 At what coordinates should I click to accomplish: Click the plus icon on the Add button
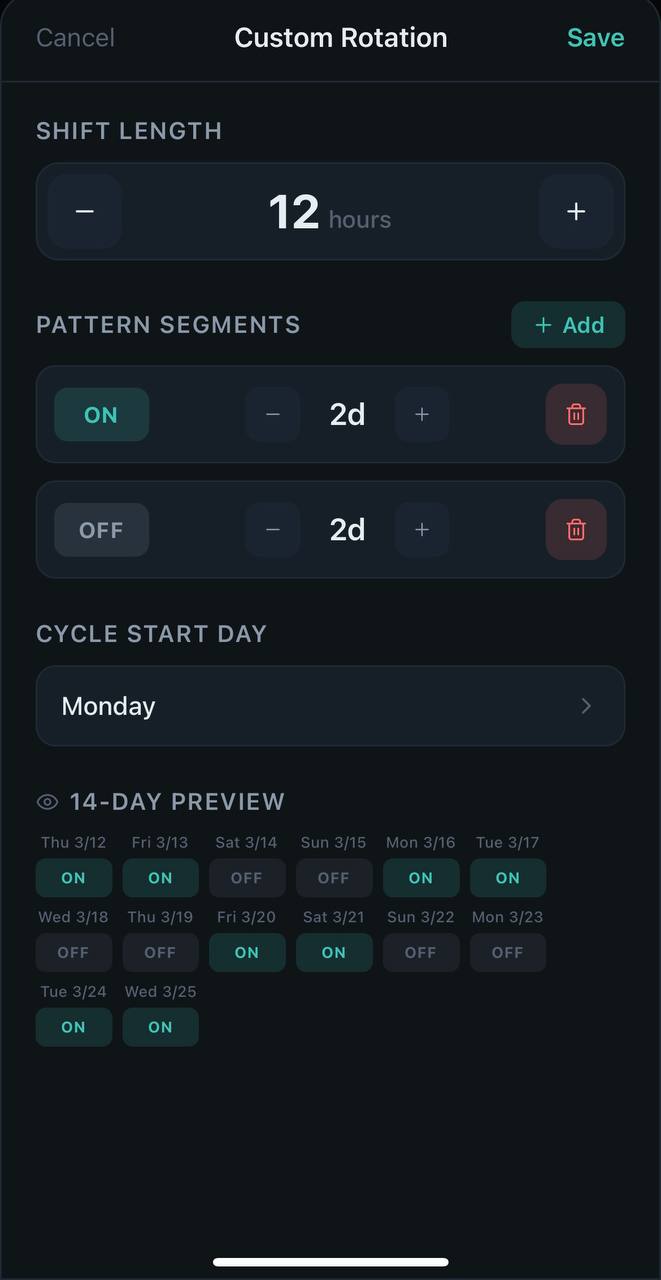543,324
